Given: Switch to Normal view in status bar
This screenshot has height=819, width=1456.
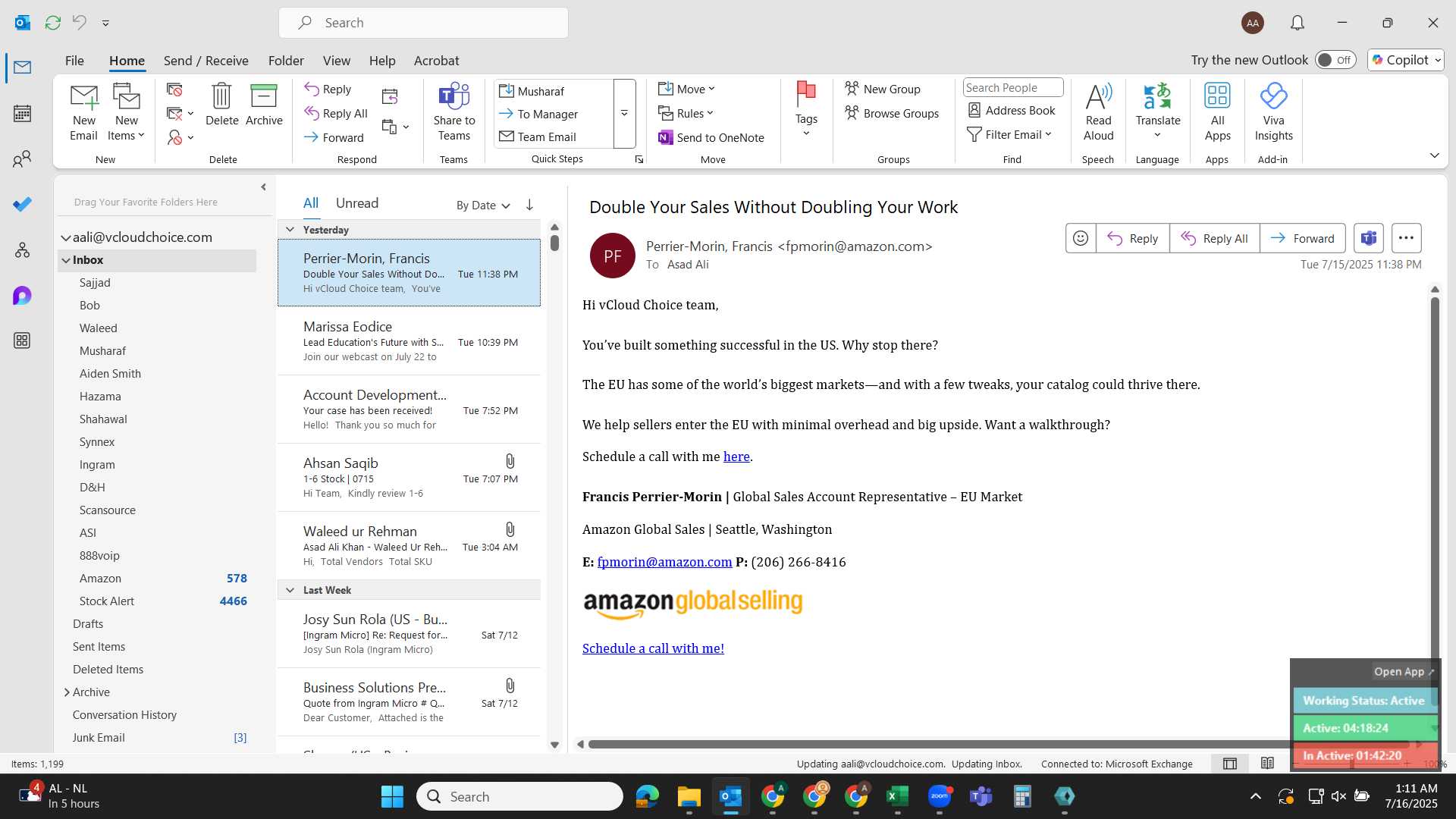Looking at the screenshot, I should click(1230, 764).
